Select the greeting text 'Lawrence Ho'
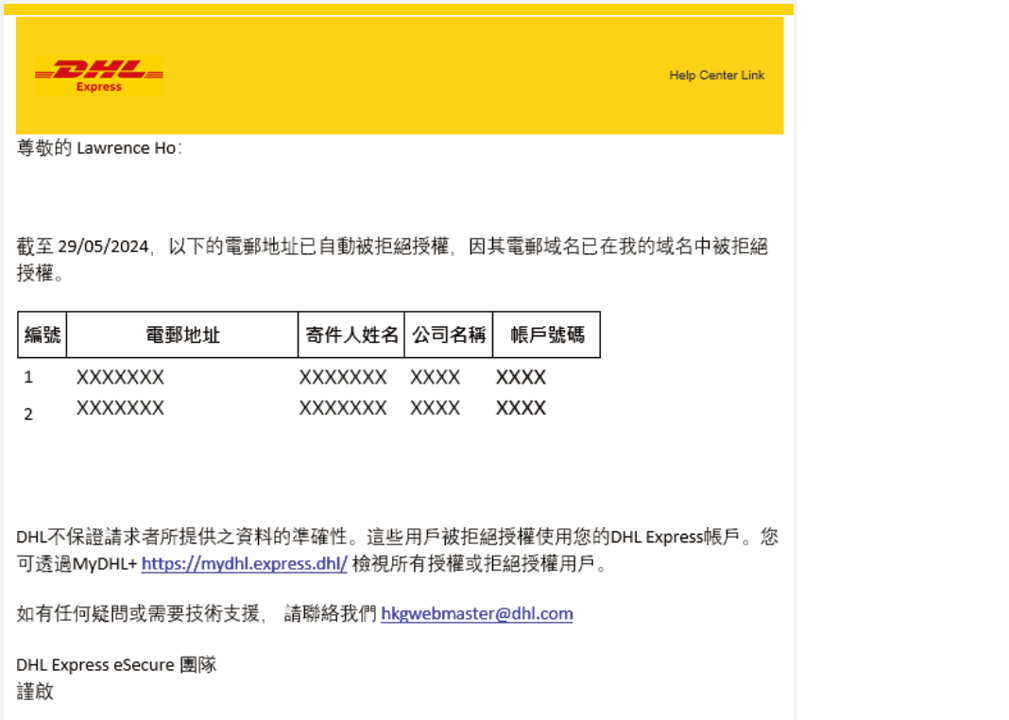The width and height of the screenshot is (1009, 720). coord(126,148)
